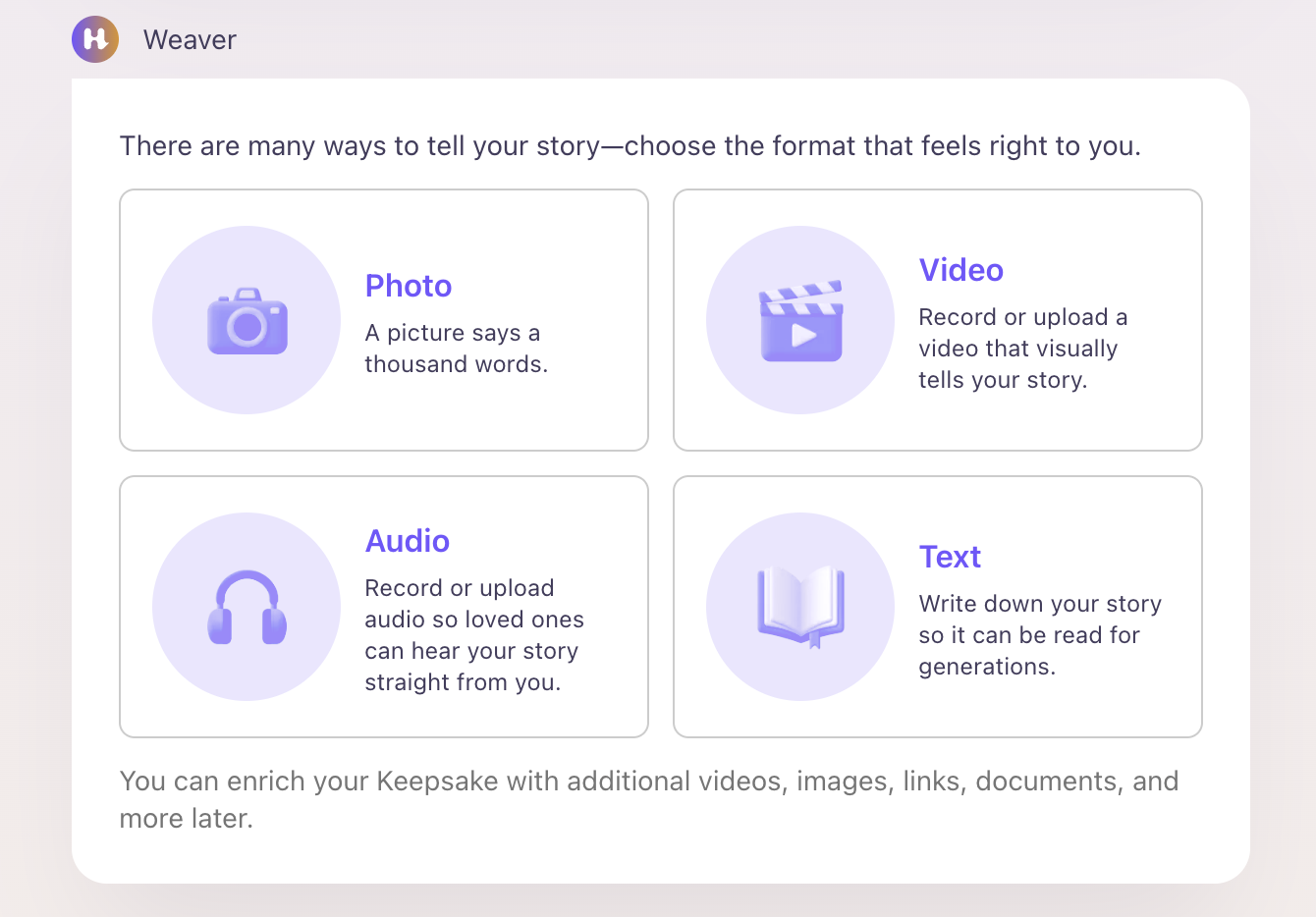Viewport: 1316px width, 917px height.
Task: Click the clapperboard icon for Video
Action: click(801, 321)
